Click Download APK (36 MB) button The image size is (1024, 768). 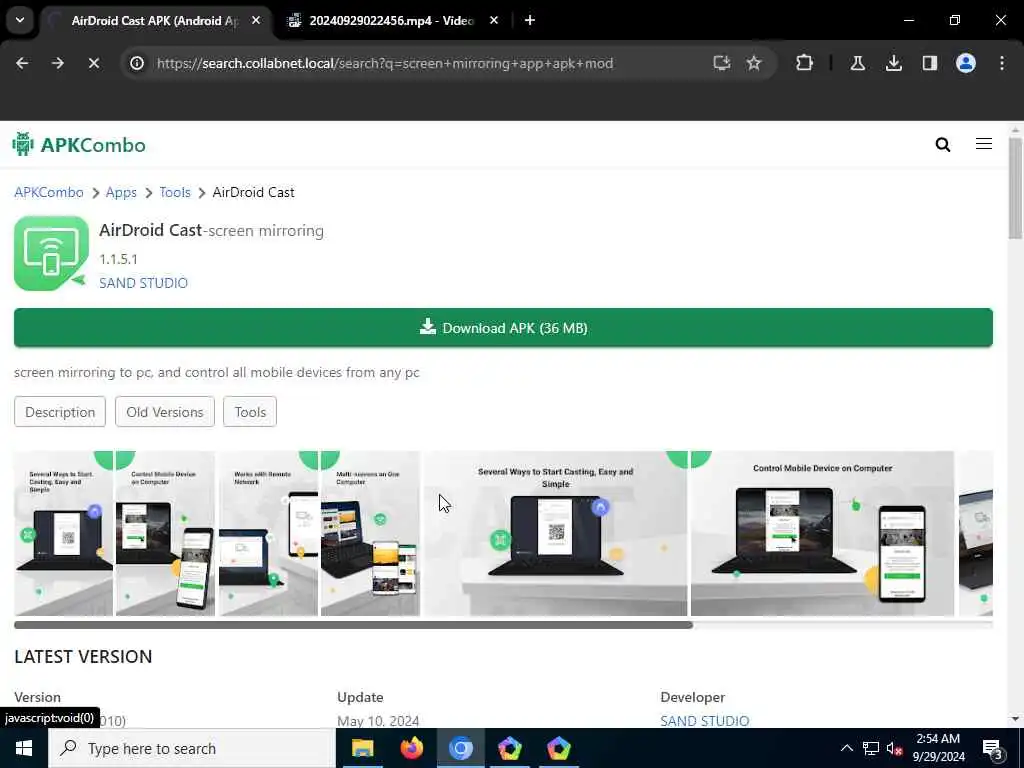pyautogui.click(x=504, y=328)
